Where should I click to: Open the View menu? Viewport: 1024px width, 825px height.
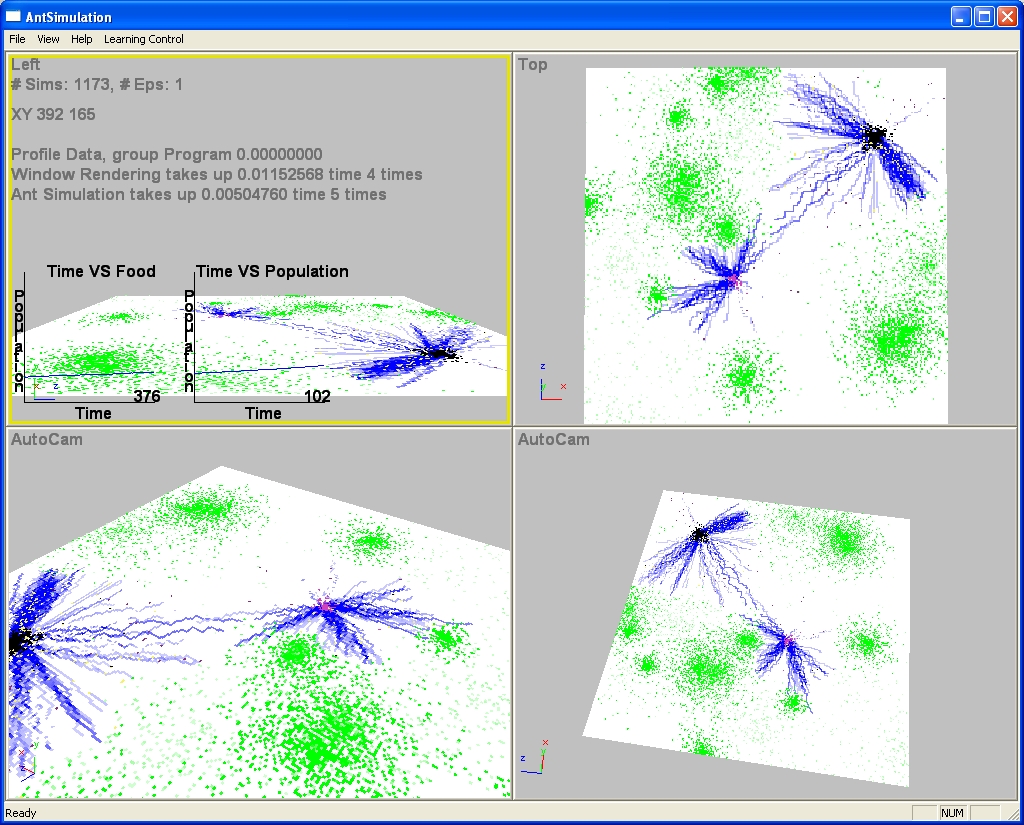click(x=48, y=39)
